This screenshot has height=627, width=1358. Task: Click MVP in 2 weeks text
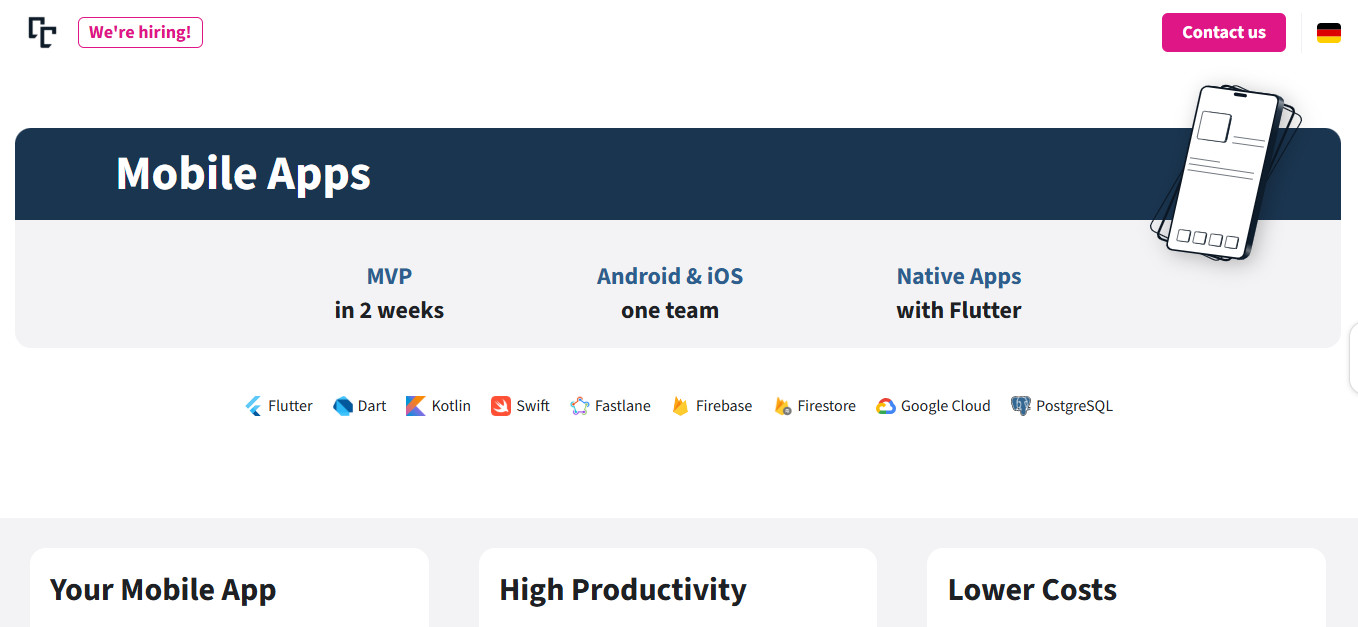point(389,293)
